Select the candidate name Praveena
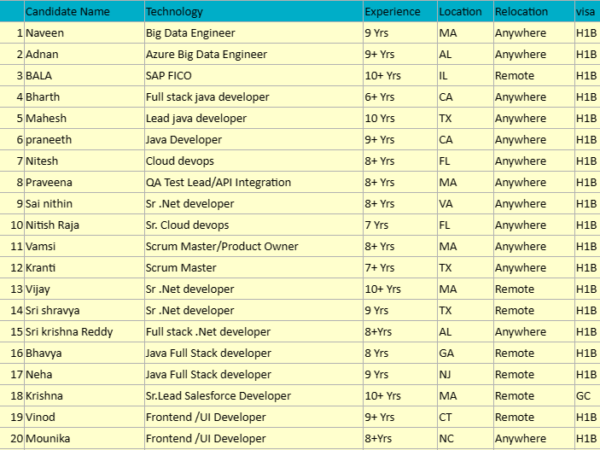The width and height of the screenshot is (600, 450). (50, 182)
